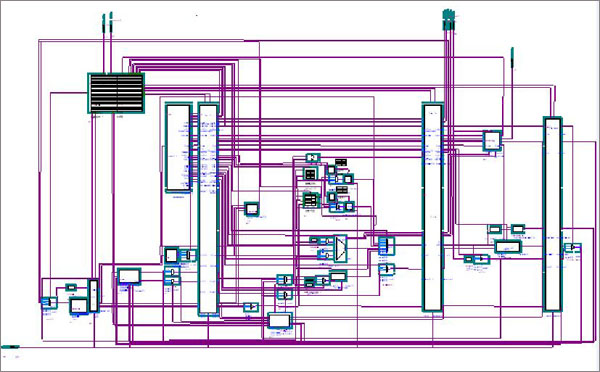Select the cluster of input pins at top right
The height and width of the screenshot is (372, 600).
pos(449,20)
